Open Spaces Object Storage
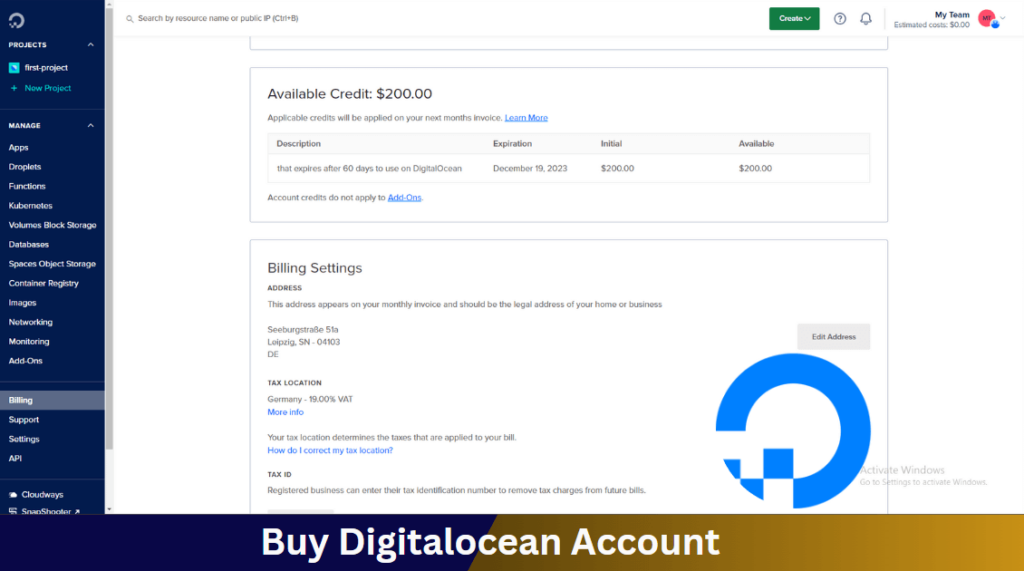This screenshot has width=1024, height=571. 52,264
